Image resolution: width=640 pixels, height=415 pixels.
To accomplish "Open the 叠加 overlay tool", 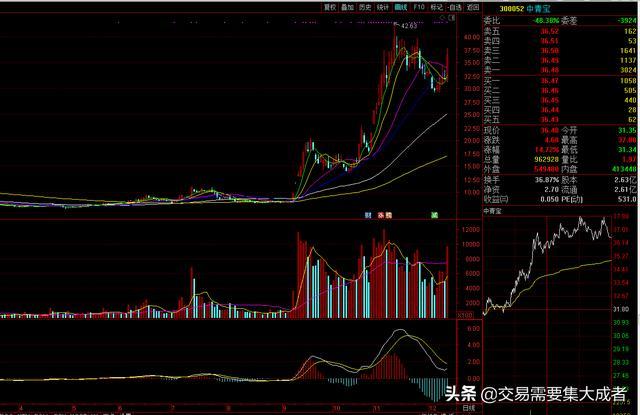I will click(347, 6).
